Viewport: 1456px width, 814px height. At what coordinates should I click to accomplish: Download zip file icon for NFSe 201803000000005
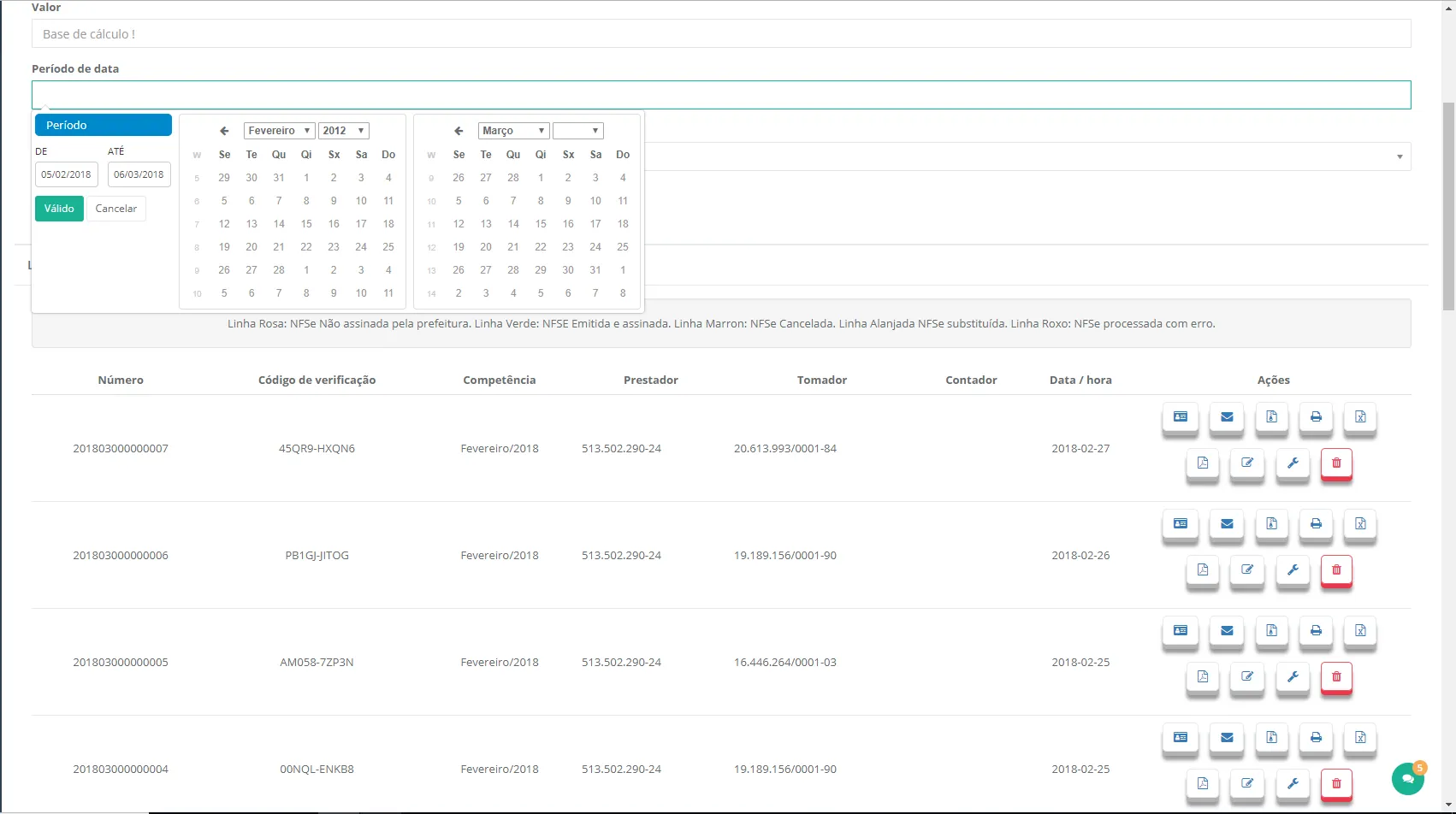coord(1271,631)
